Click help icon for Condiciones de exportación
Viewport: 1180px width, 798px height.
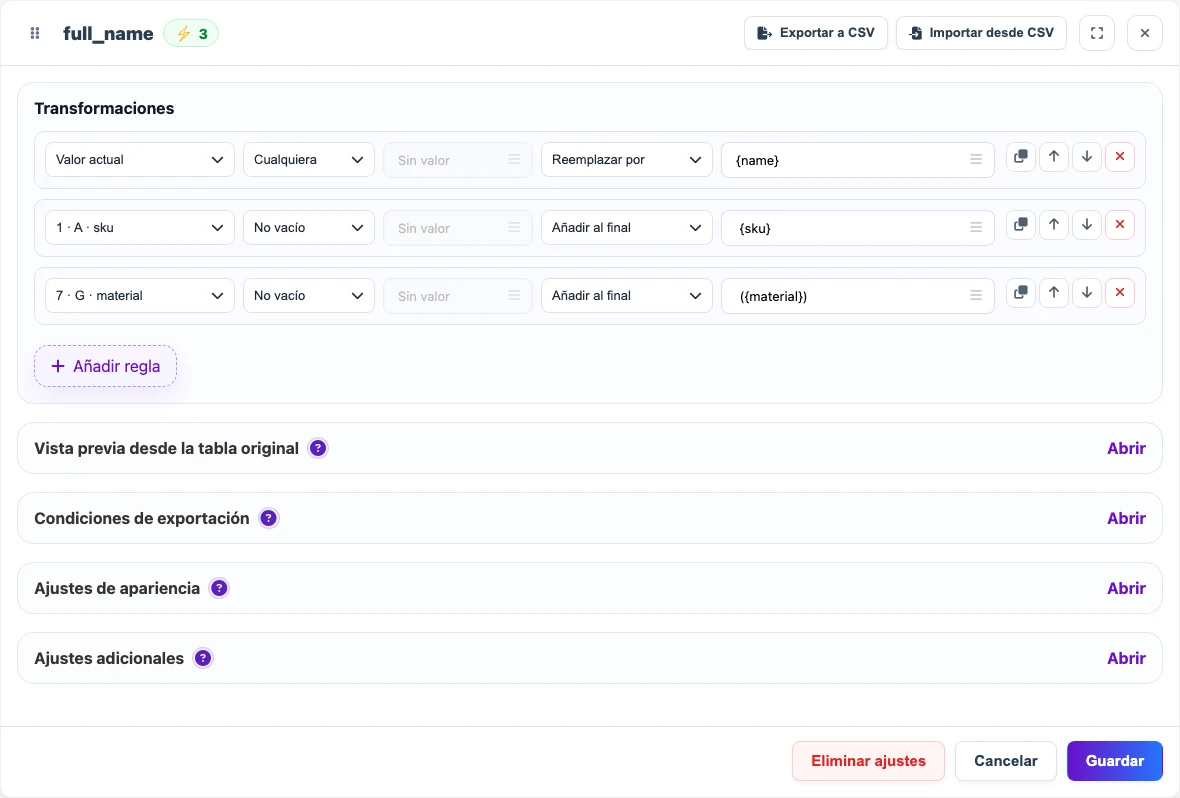[269, 518]
